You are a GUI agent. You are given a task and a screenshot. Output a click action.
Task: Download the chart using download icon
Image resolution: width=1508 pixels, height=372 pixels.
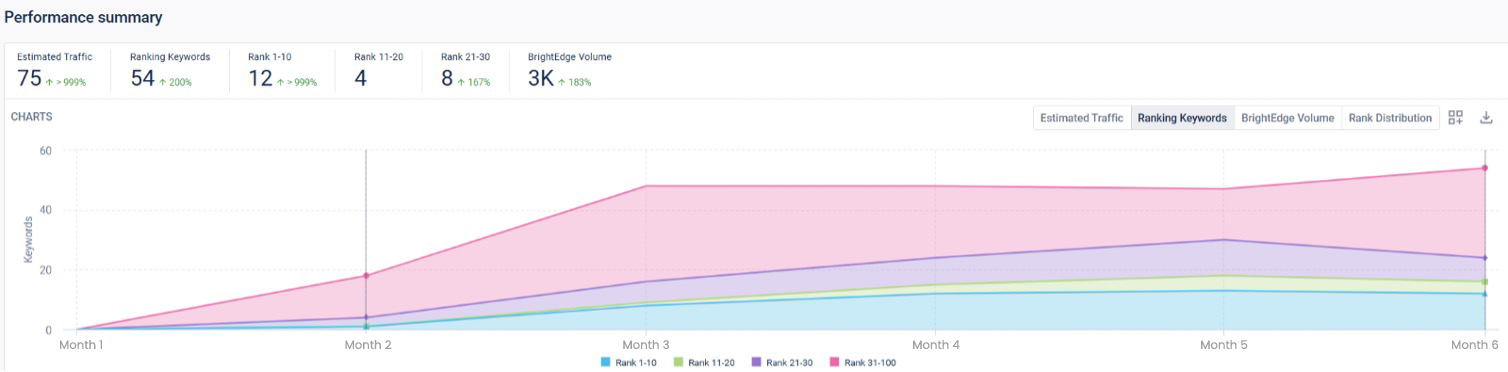point(1486,117)
